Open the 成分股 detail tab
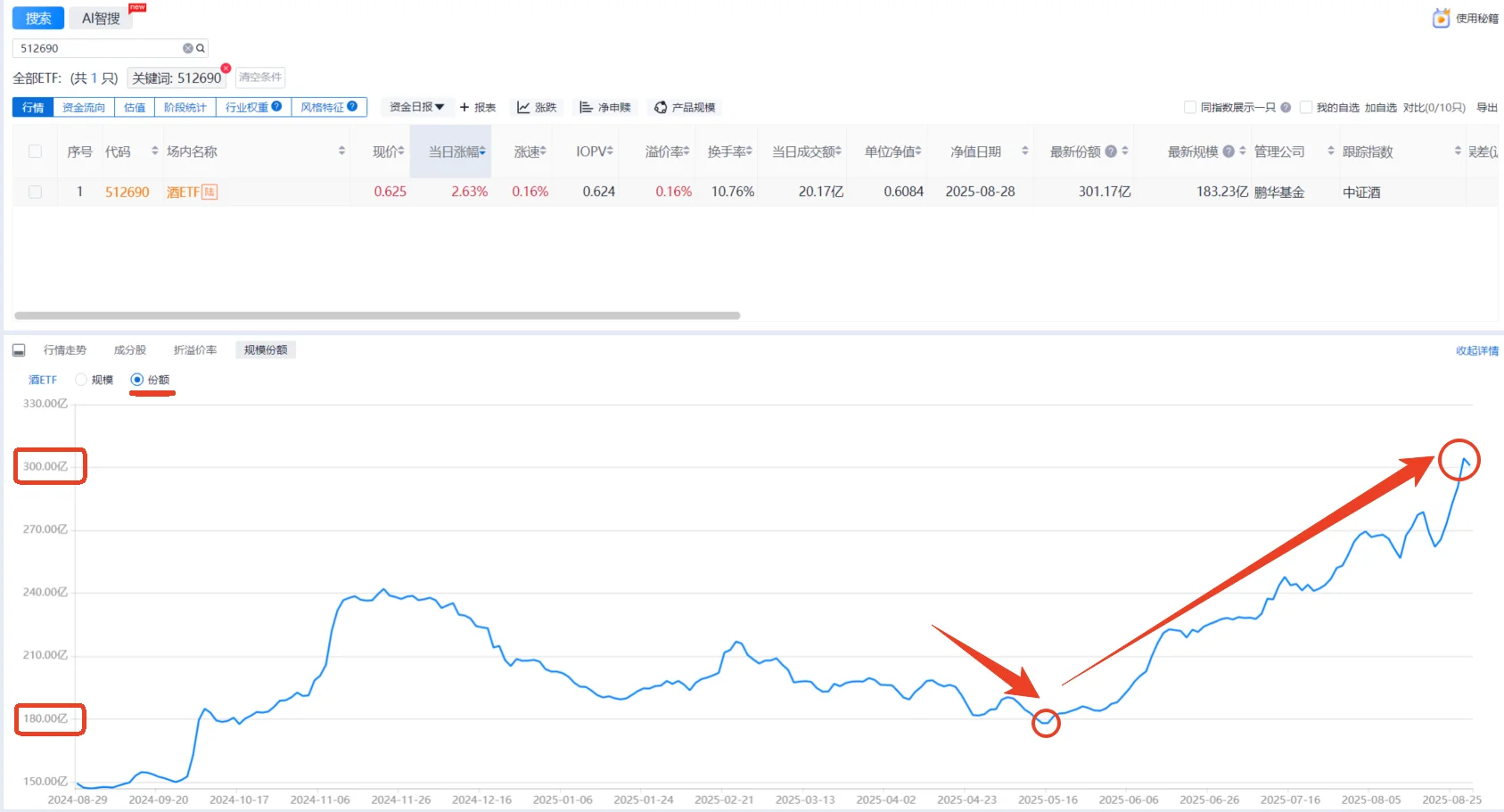This screenshot has width=1504, height=812. point(130,350)
